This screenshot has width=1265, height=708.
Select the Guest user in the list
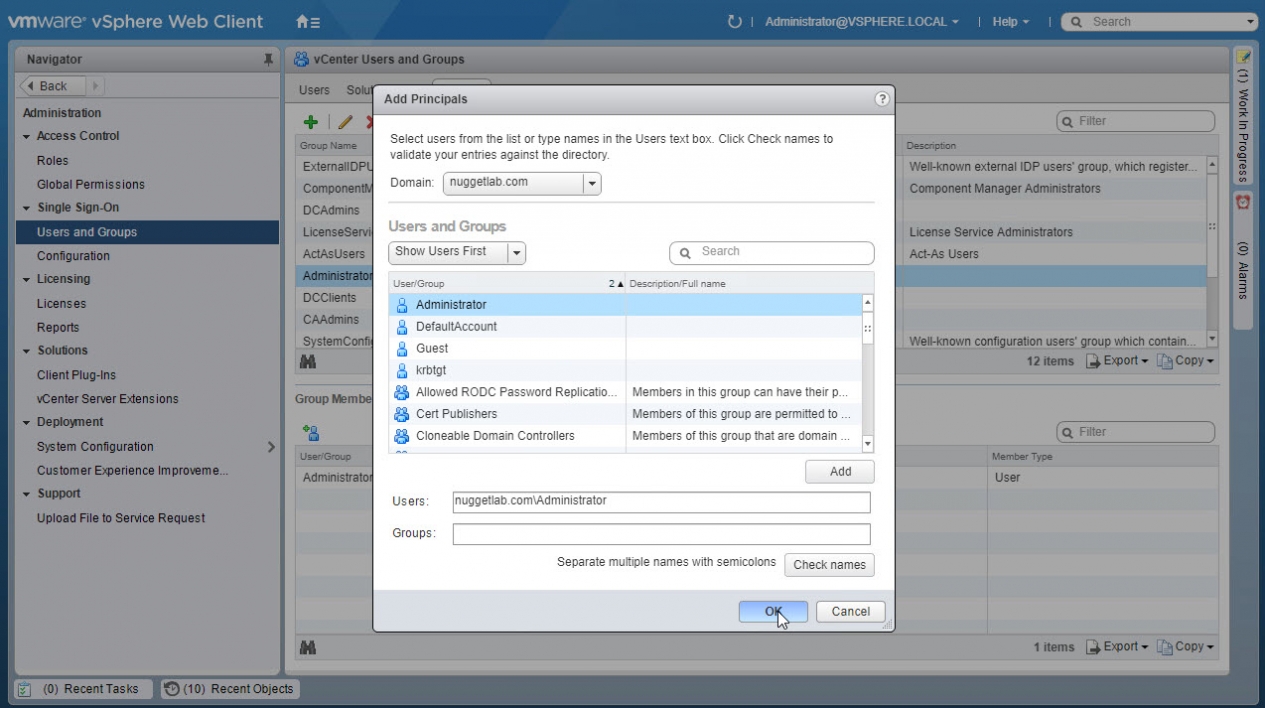(x=432, y=348)
